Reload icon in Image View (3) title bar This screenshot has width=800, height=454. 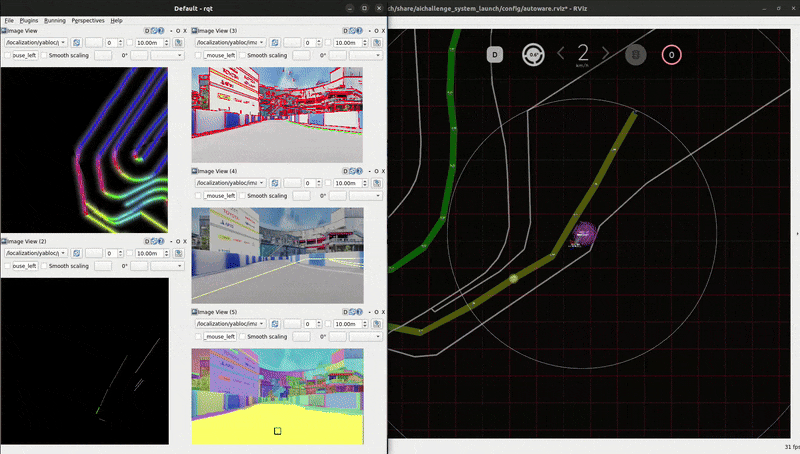(x=353, y=31)
